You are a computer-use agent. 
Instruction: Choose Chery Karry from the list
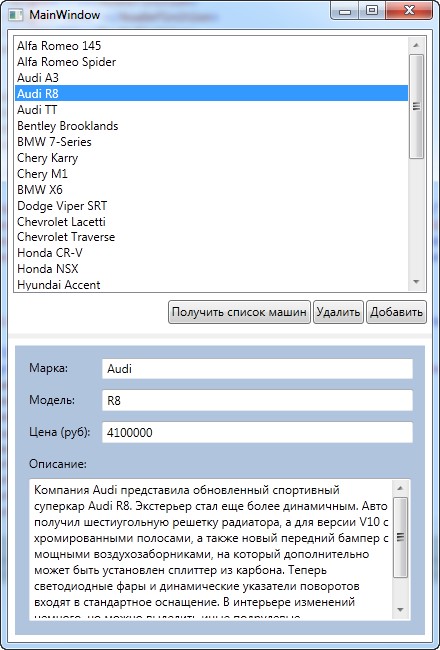211,158
